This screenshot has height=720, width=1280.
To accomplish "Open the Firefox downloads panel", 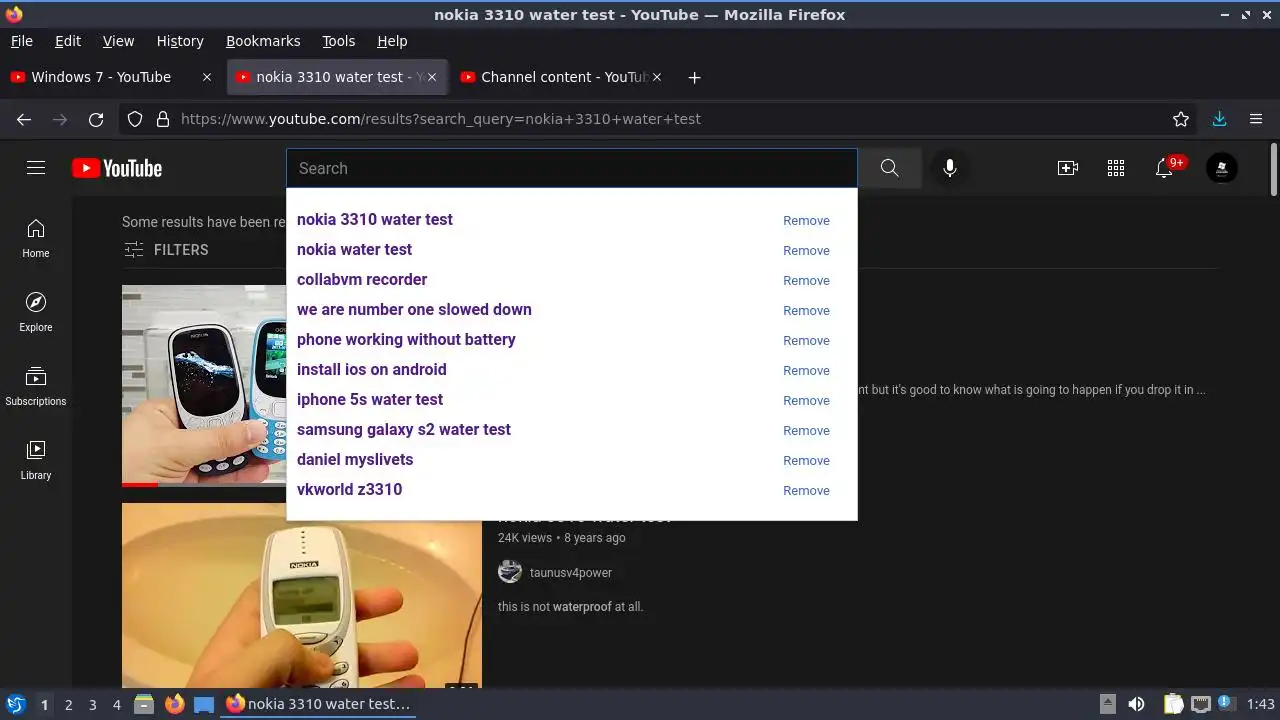I will [1219, 119].
